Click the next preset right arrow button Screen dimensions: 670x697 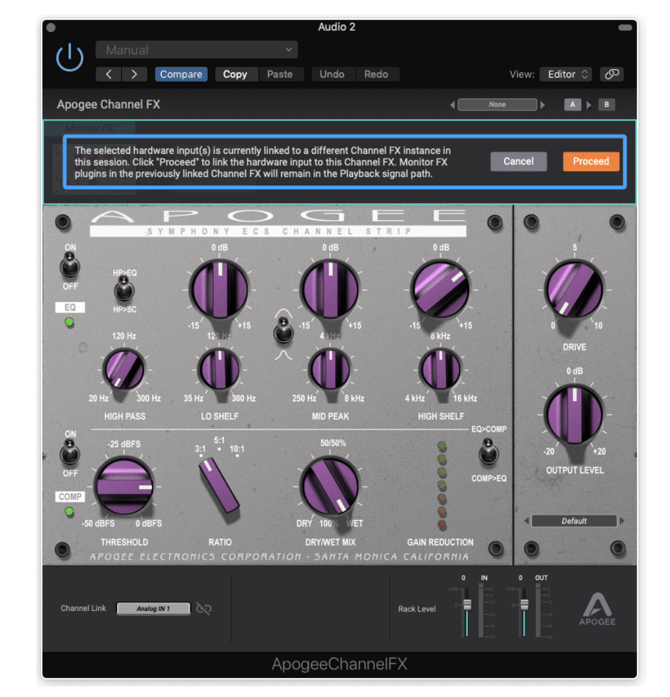(134, 74)
